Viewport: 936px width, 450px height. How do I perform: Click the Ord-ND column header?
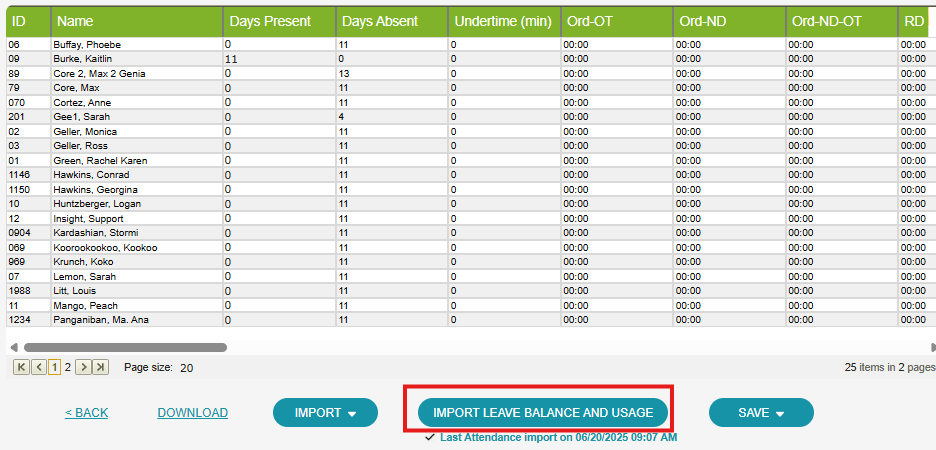click(729, 21)
